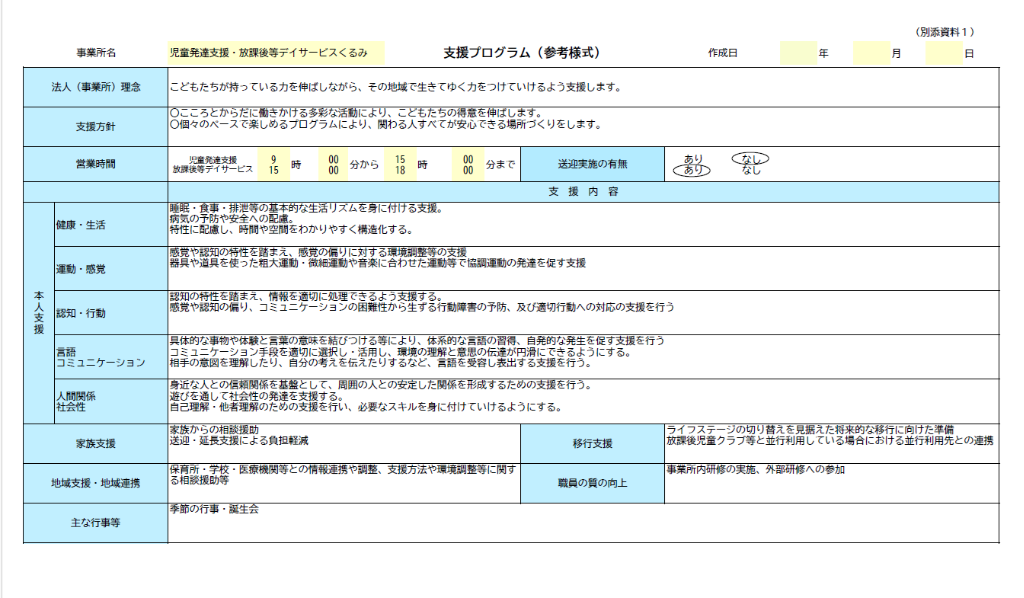Click the 法人(事業所)理念 header cell

coord(96,87)
